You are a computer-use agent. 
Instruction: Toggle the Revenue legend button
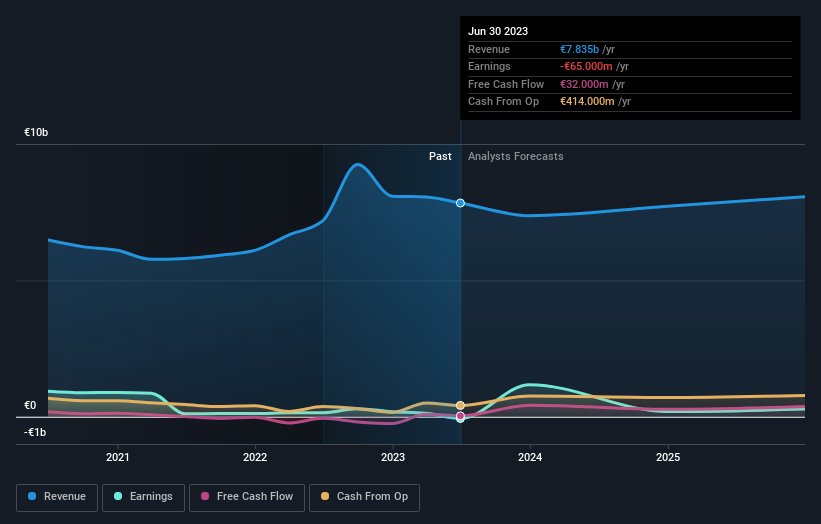pos(57,497)
